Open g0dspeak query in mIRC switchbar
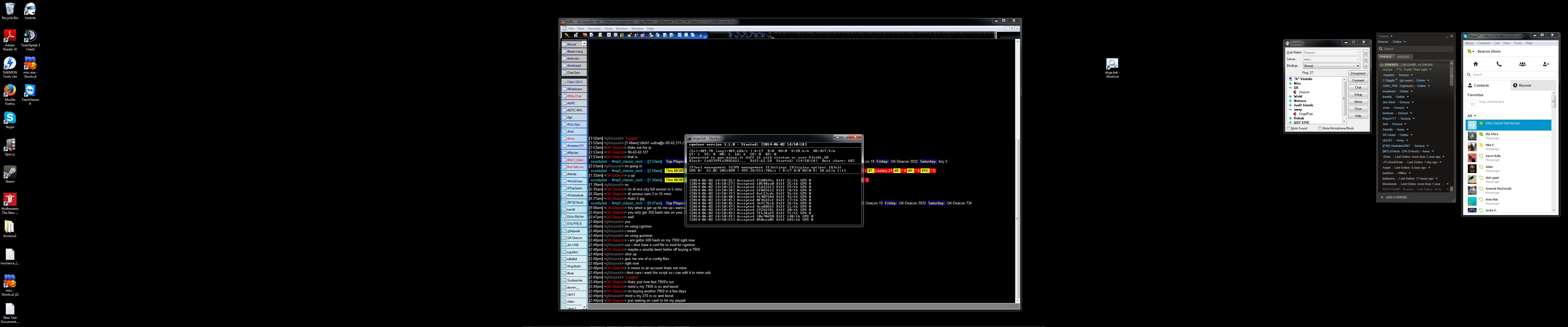Screen dimensions: 1568x327 pos(574,231)
